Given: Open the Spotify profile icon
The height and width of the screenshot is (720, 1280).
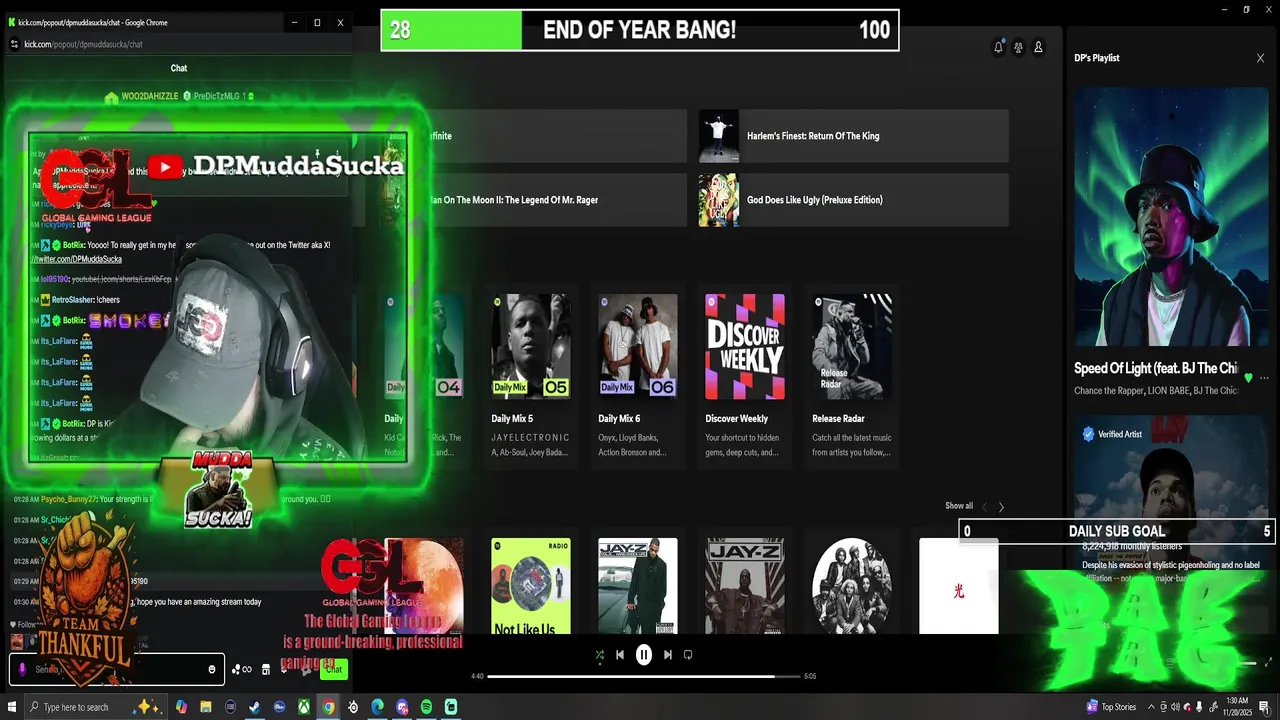Looking at the screenshot, I should (1038, 47).
